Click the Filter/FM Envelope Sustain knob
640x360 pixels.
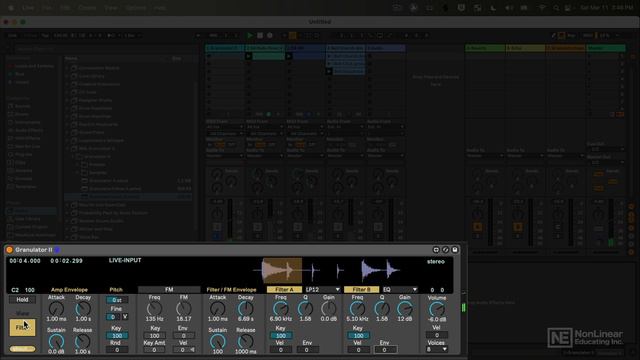pyautogui.click(x=218, y=341)
